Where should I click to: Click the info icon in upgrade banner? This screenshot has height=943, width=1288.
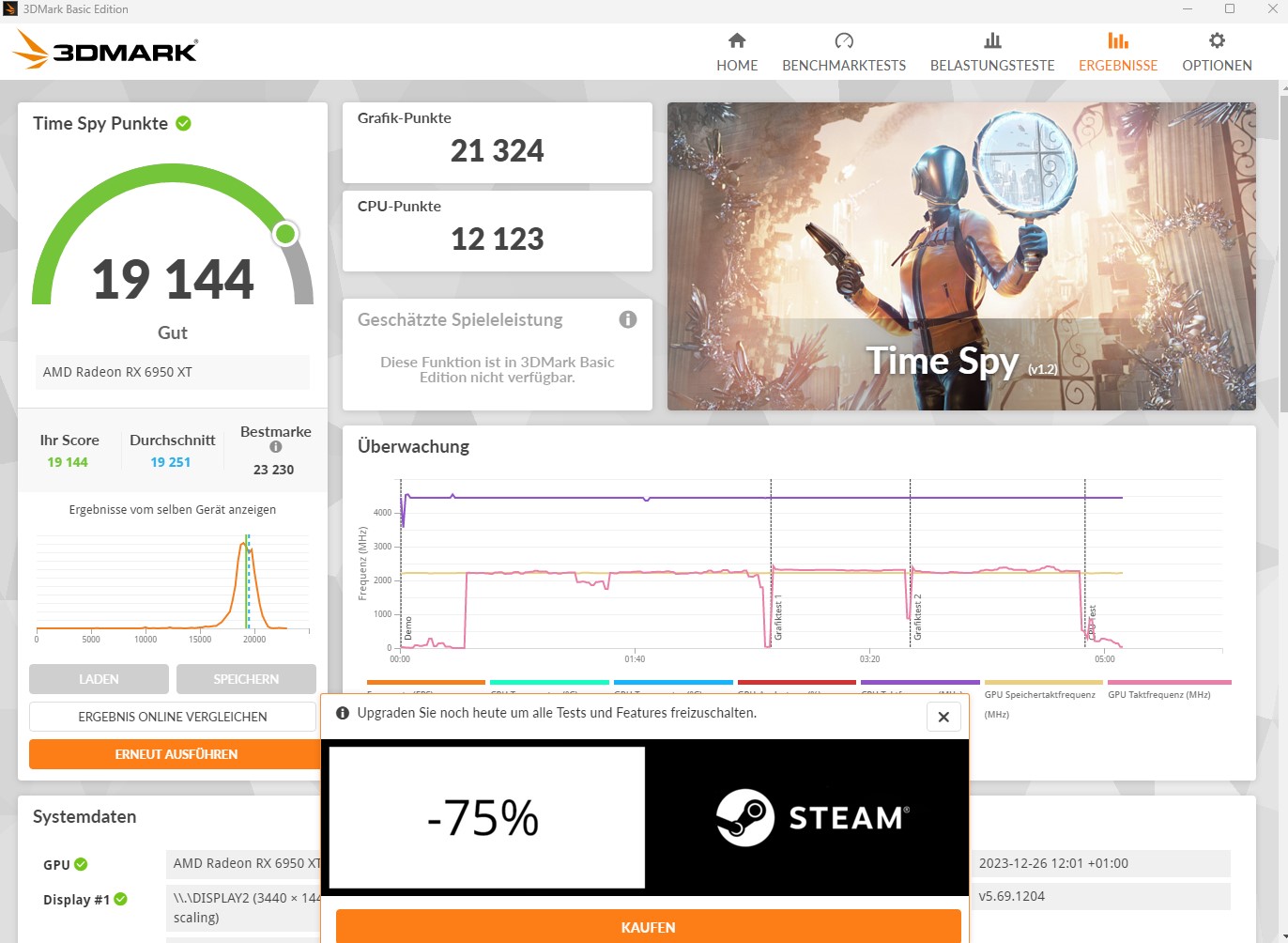(343, 713)
